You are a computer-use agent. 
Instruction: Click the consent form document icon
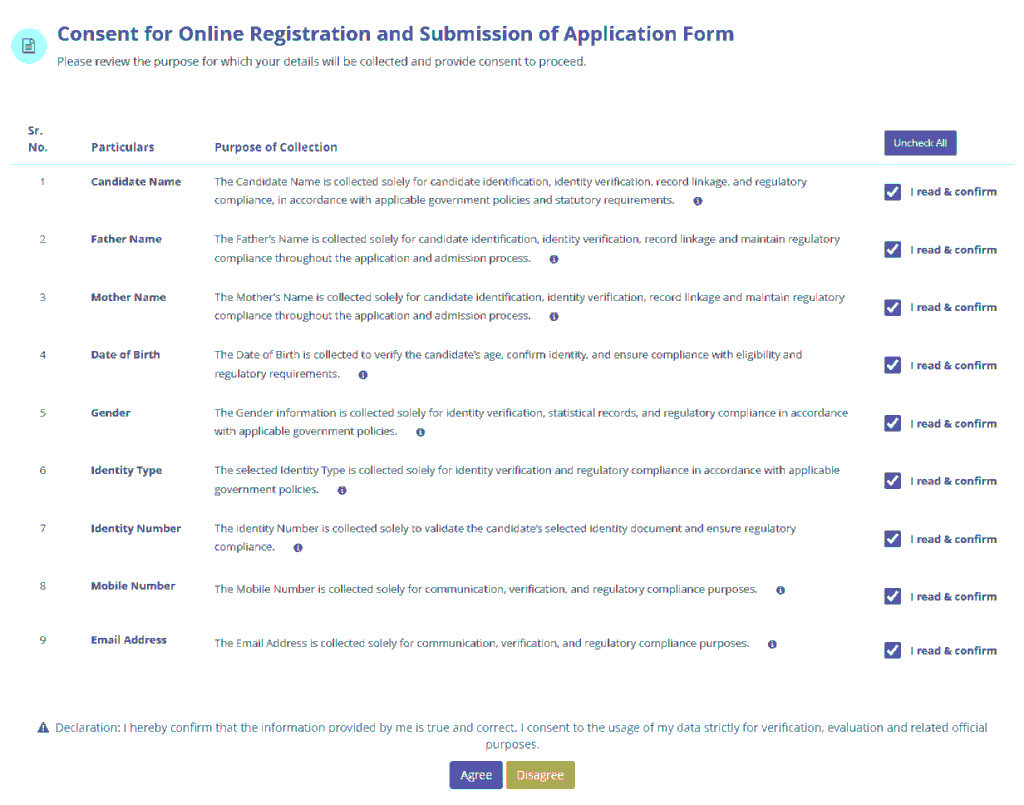tap(29, 45)
